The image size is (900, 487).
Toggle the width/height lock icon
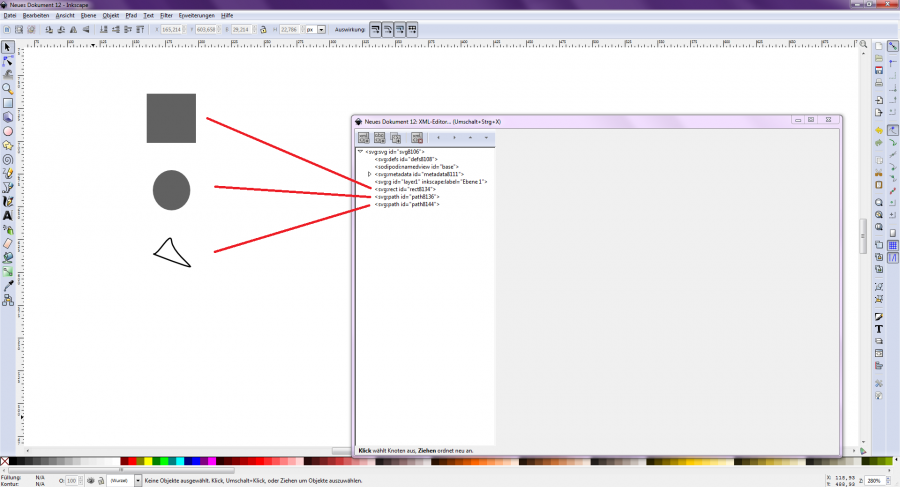click(x=263, y=30)
